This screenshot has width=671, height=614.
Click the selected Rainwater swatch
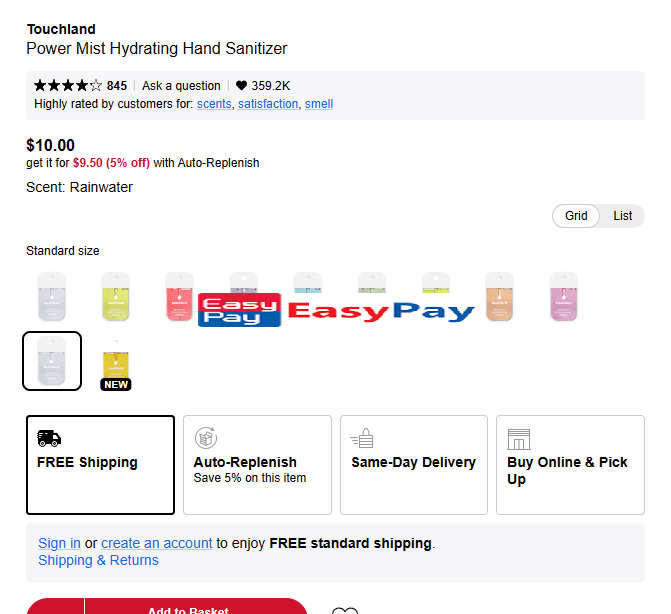pyautogui.click(x=52, y=361)
